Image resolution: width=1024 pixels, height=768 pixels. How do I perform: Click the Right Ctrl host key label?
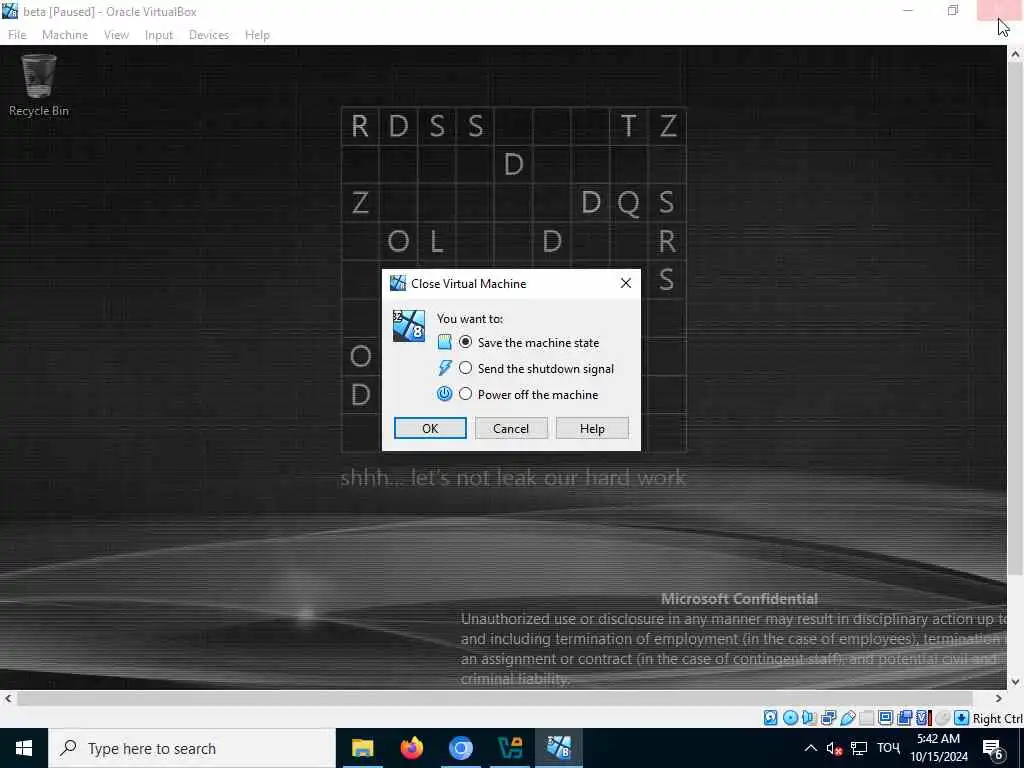pos(997,718)
